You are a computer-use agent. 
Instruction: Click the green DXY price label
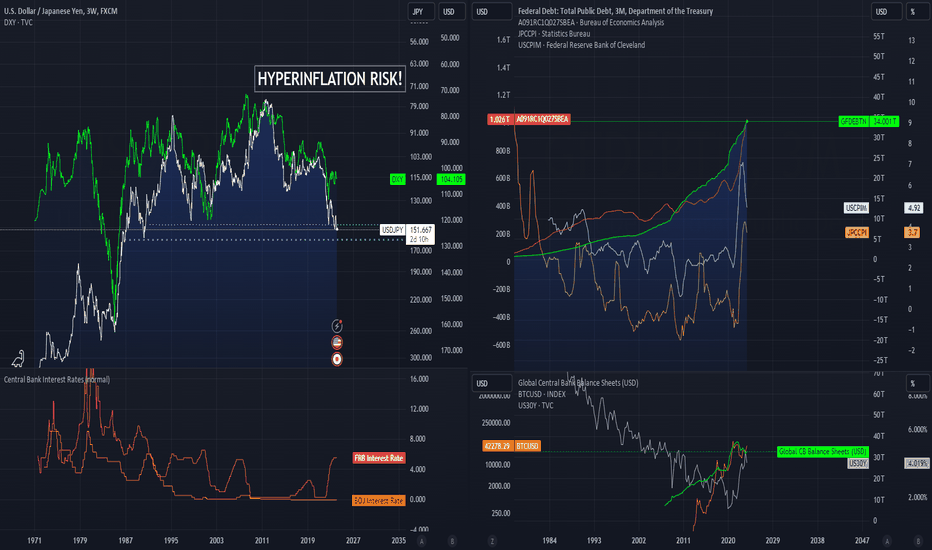[397, 179]
